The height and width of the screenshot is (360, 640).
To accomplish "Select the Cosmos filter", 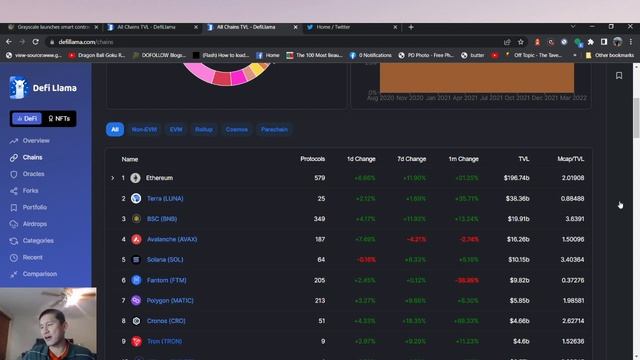I will [x=236, y=129].
